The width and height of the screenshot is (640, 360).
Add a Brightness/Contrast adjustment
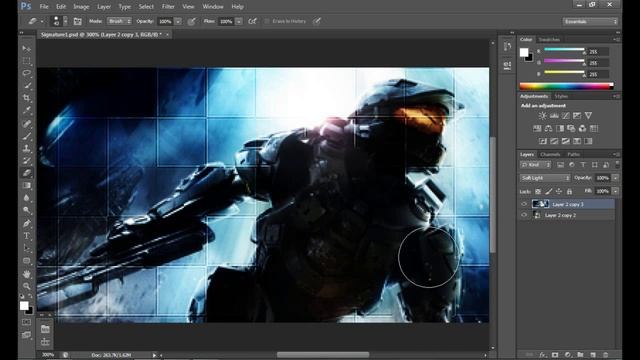click(x=542, y=116)
